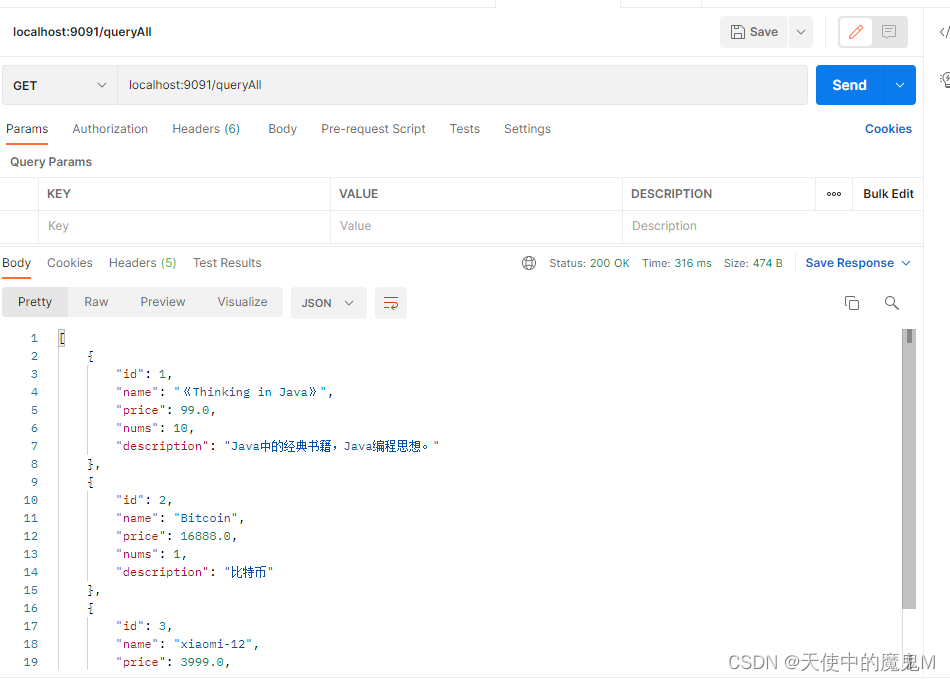This screenshot has height=682, width=950.
Task: Select the Visualize view mode
Action: [242, 302]
